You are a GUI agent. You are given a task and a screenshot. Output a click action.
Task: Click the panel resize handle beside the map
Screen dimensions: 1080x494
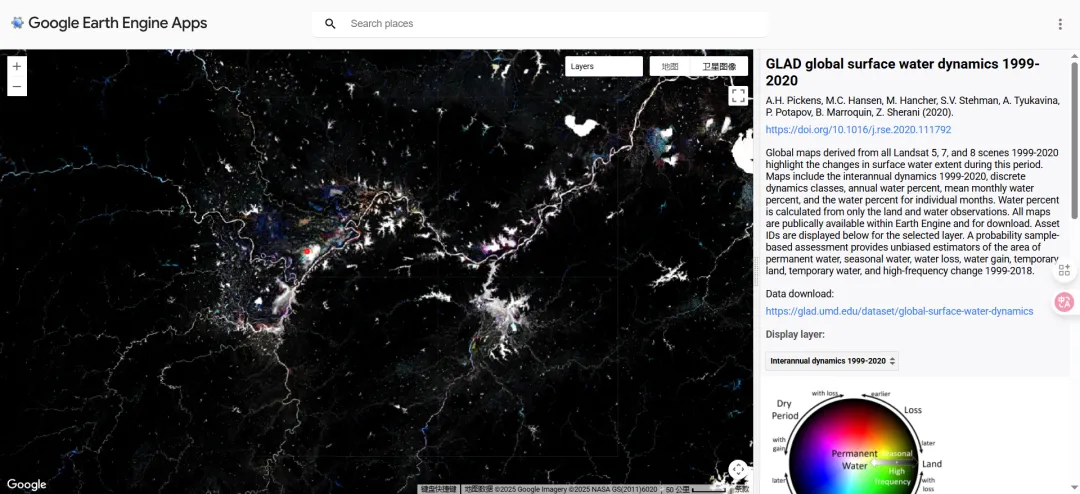(756, 271)
